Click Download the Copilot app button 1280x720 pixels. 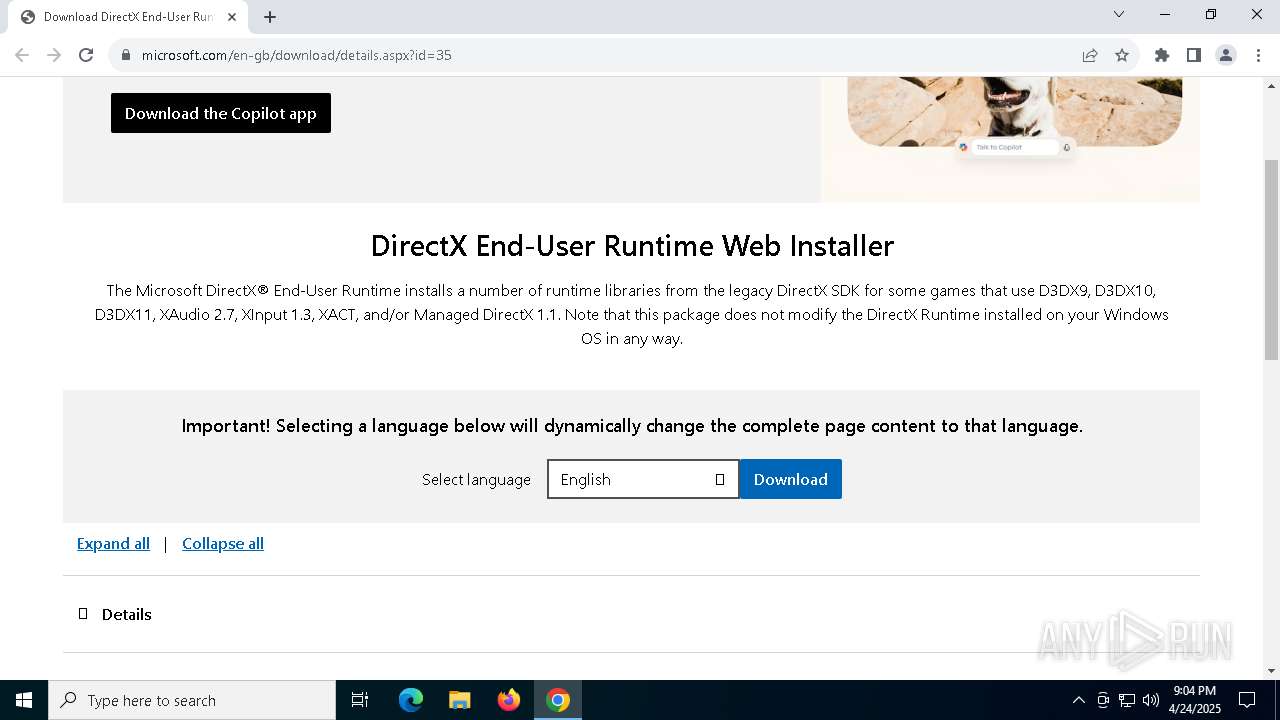(x=221, y=113)
